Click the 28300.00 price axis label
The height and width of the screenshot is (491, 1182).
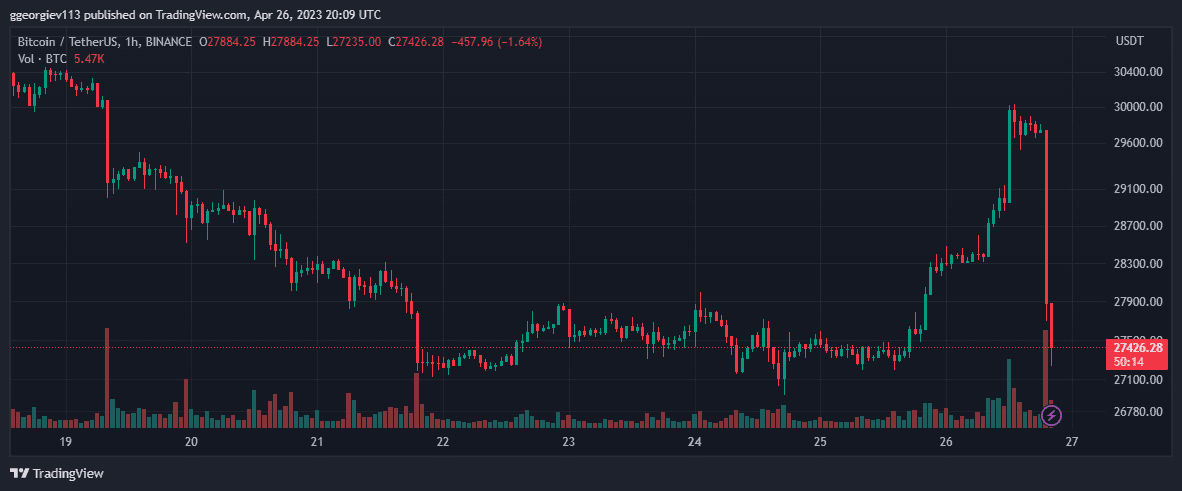[x=1136, y=264]
